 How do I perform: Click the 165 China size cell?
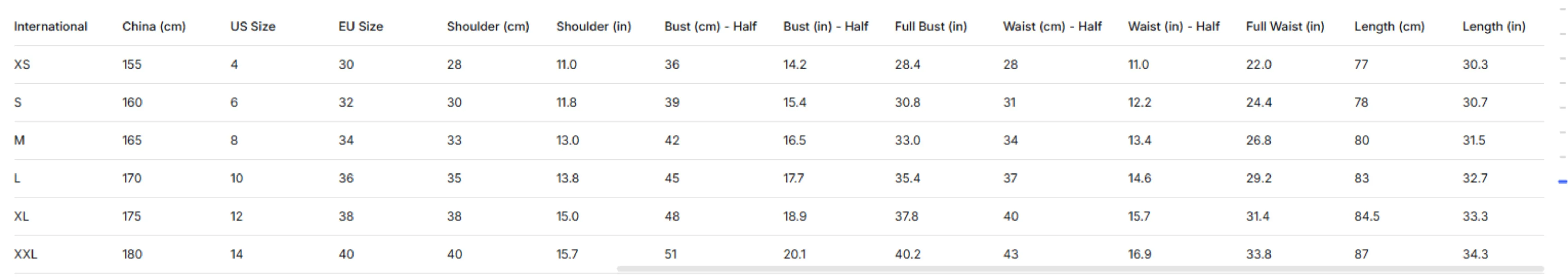(132, 141)
